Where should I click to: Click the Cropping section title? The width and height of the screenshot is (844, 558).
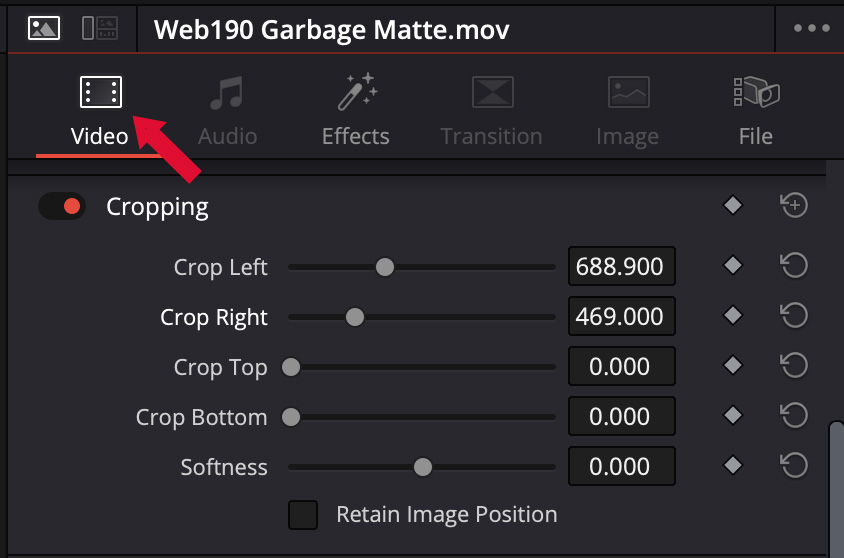157,207
